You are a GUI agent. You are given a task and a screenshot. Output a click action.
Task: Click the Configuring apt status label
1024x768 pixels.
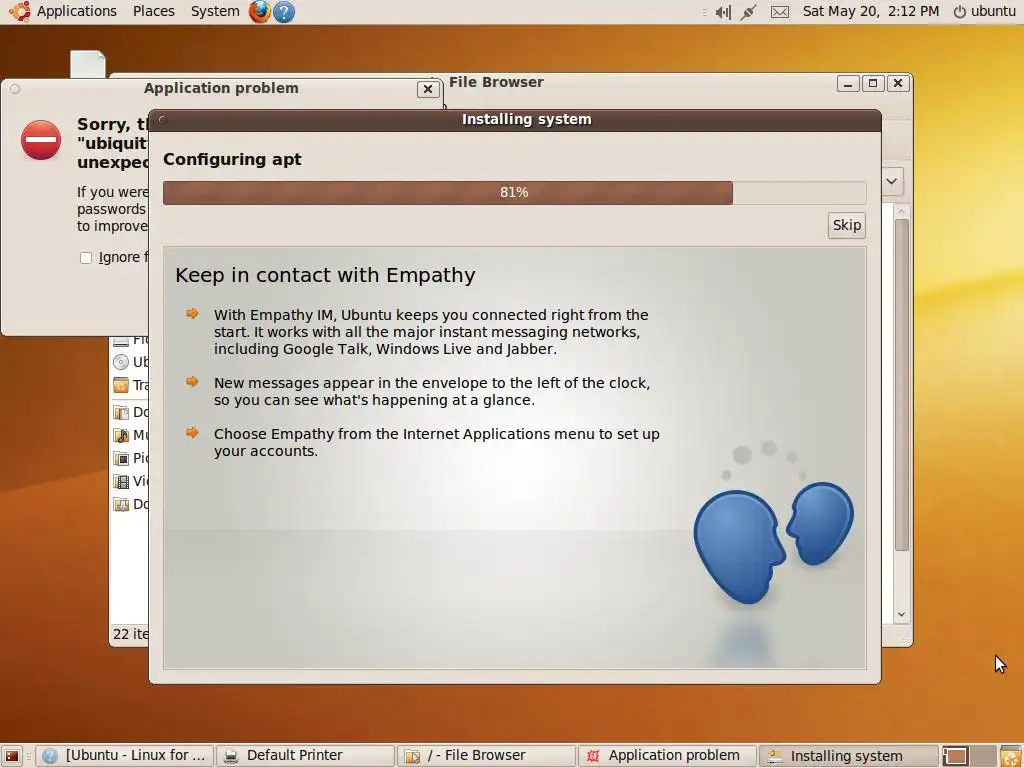click(x=232, y=159)
